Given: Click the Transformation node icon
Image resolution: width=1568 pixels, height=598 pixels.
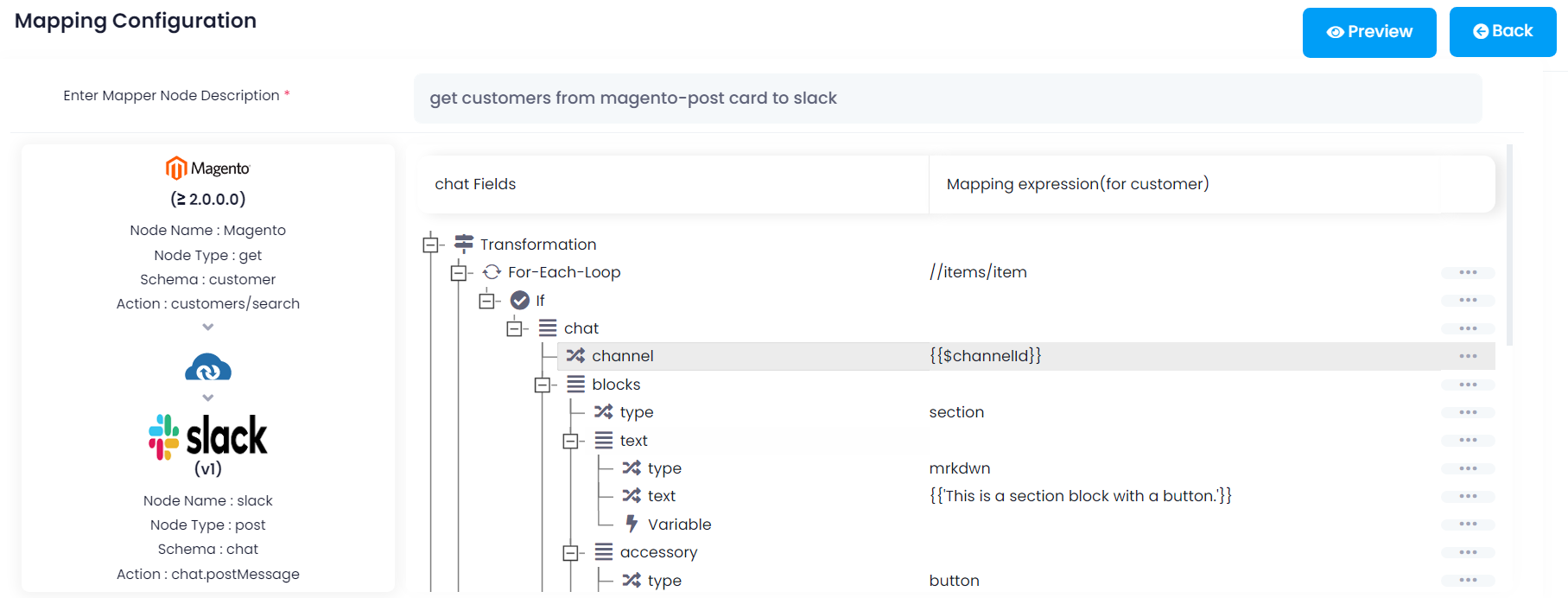Looking at the screenshot, I should pos(462,245).
